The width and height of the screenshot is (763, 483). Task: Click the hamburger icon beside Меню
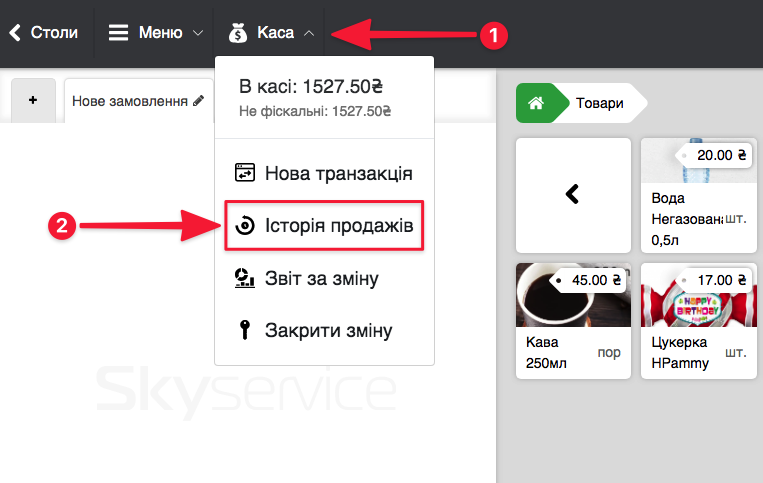click(119, 32)
